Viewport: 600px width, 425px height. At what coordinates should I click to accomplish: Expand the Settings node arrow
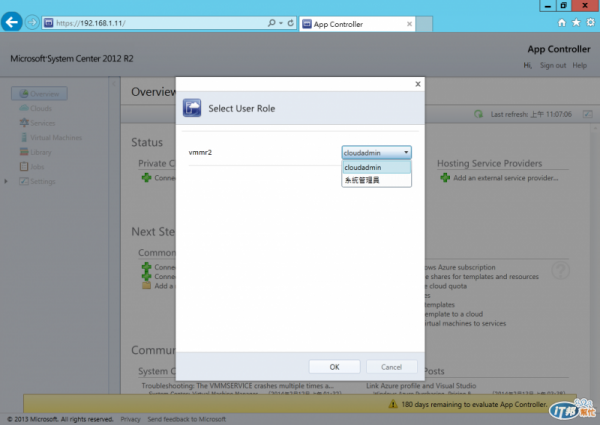(x=6, y=181)
